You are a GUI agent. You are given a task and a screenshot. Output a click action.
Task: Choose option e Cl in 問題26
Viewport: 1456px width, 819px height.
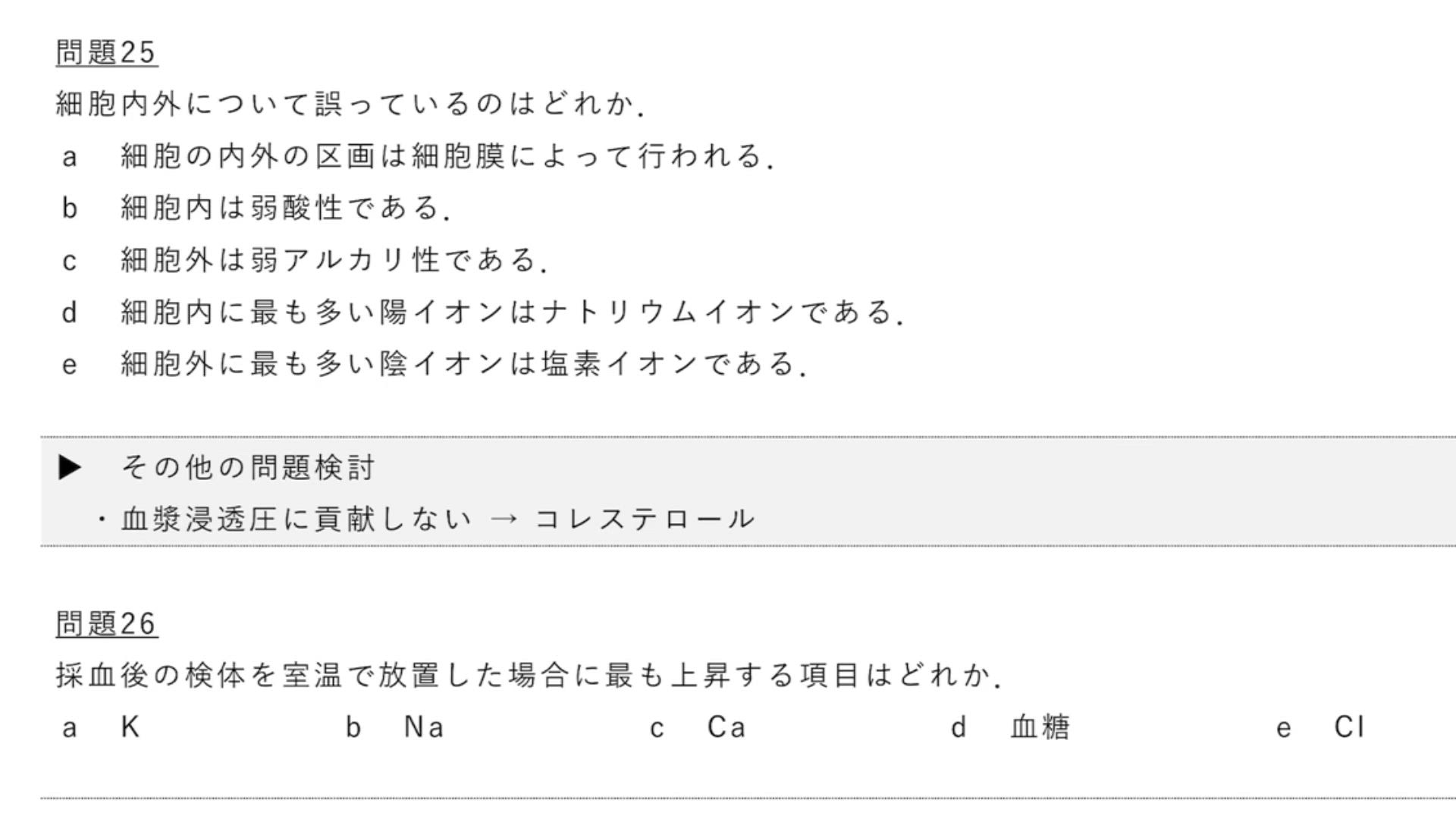click(1349, 727)
